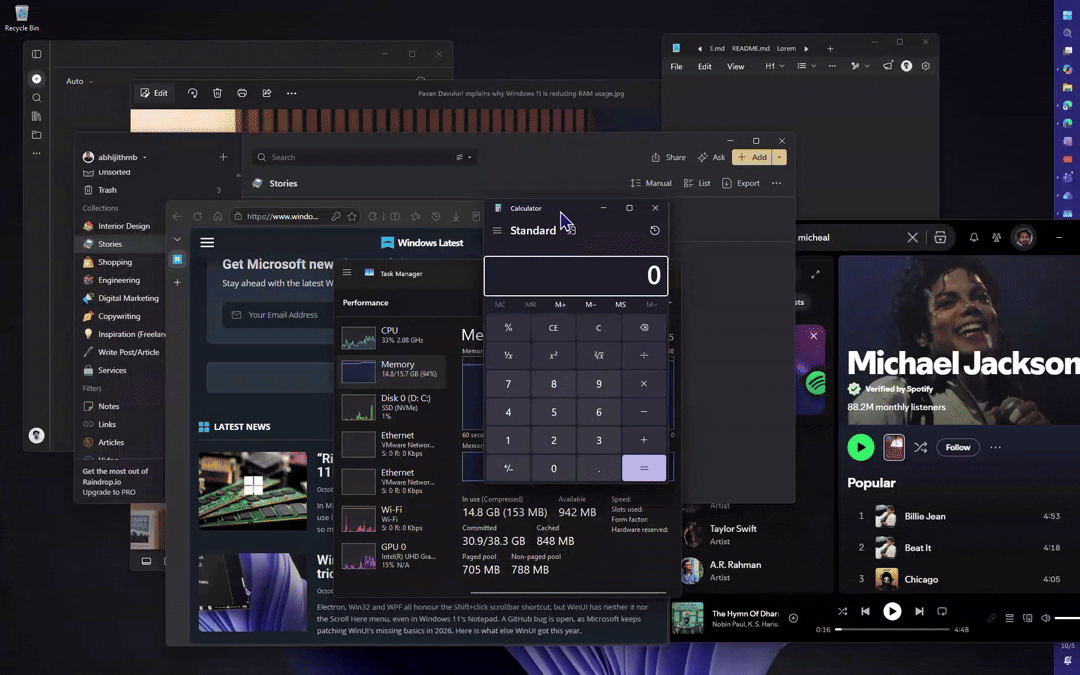
Task: Click the equals key in Calculator
Action: coord(644,468)
